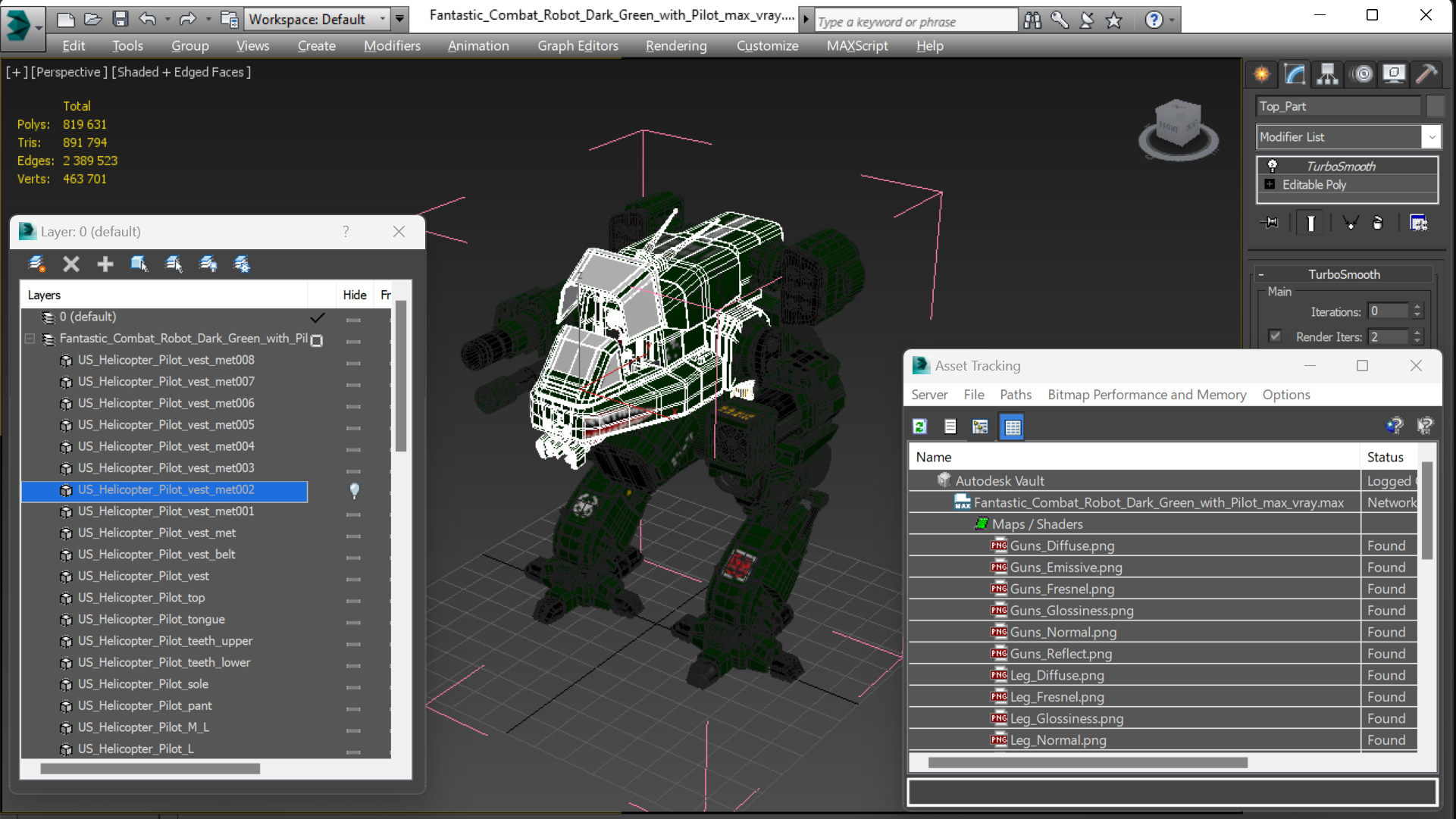Add new layer with plus icon
The height and width of the screenshot is (819, 1456).
(105, 264)
